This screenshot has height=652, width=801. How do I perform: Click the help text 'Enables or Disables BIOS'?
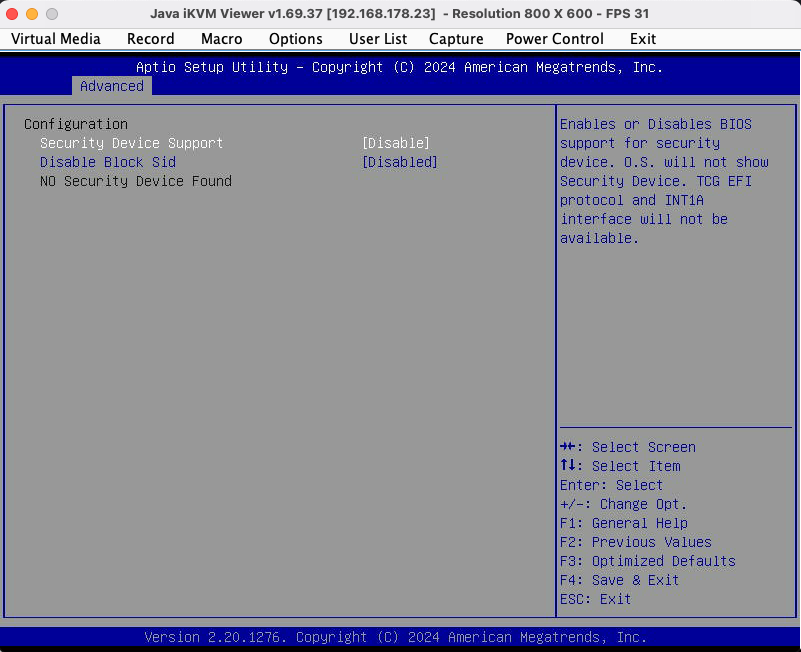[655, 124]
